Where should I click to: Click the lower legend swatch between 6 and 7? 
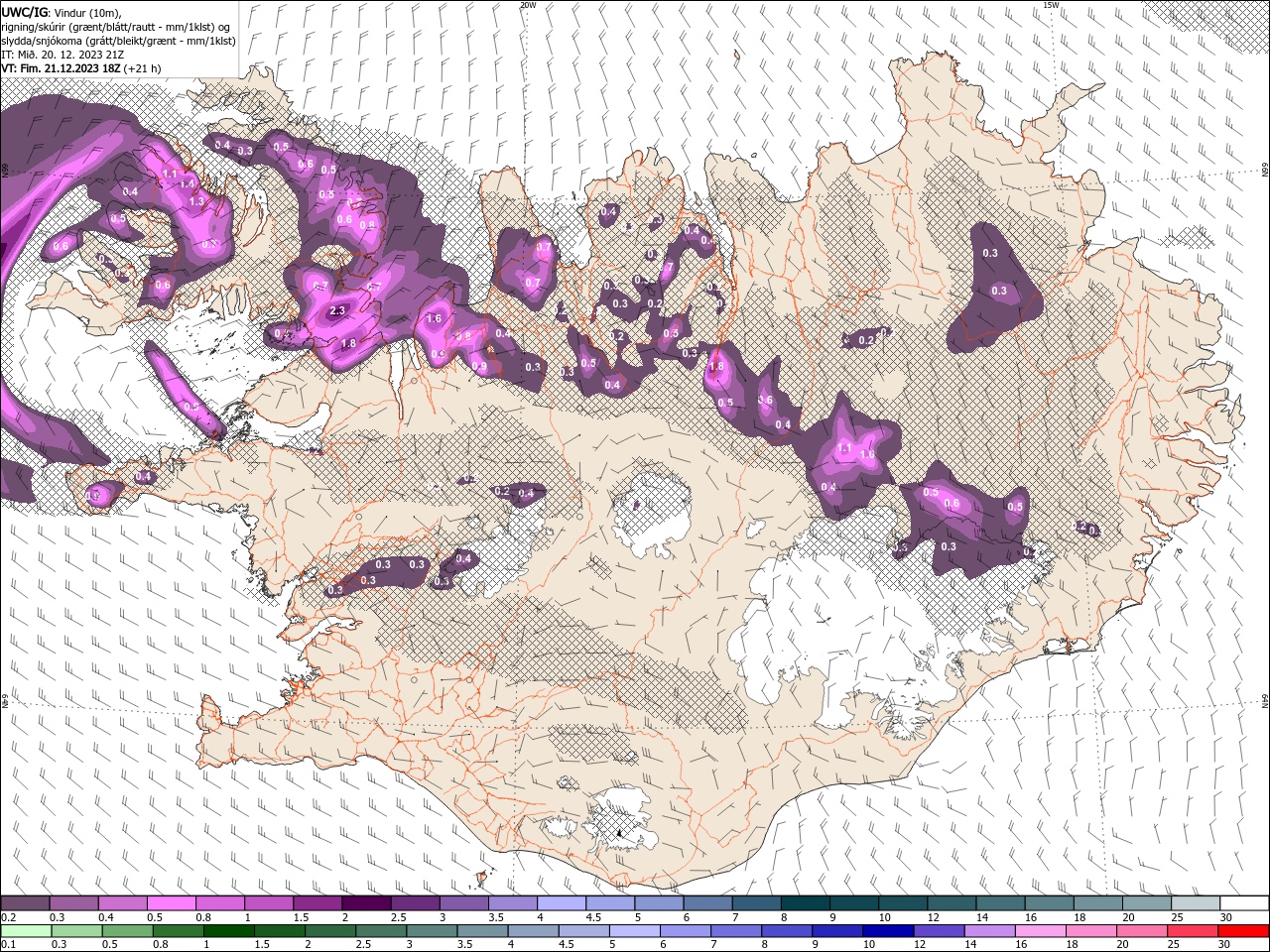pyautogui.click(x=687, y=931)
